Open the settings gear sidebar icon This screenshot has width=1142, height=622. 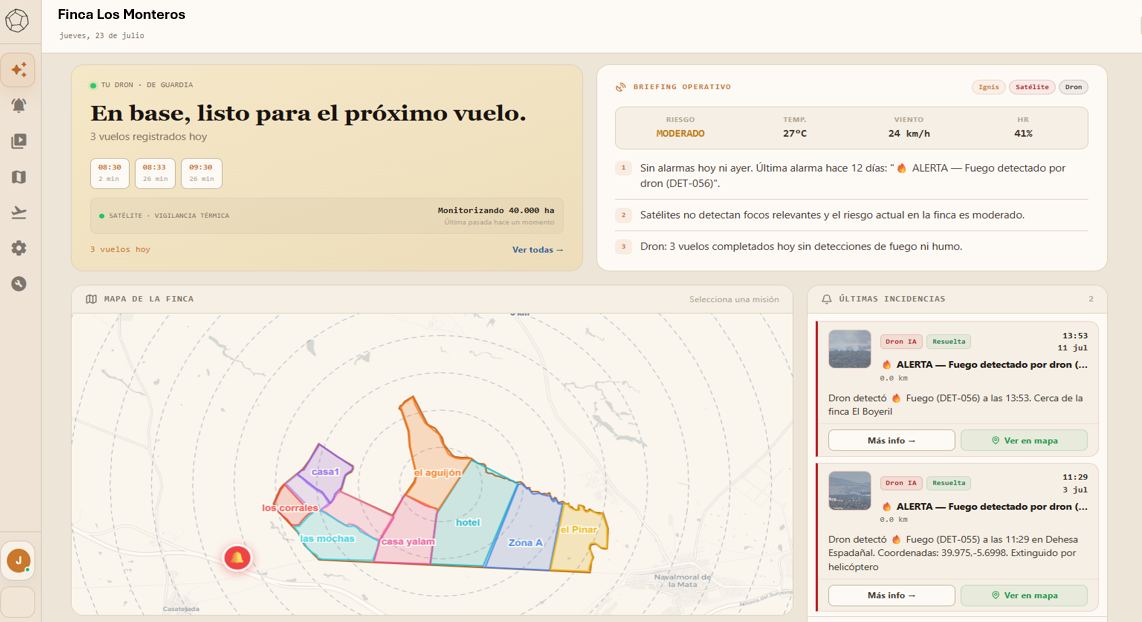pos(19,248)
